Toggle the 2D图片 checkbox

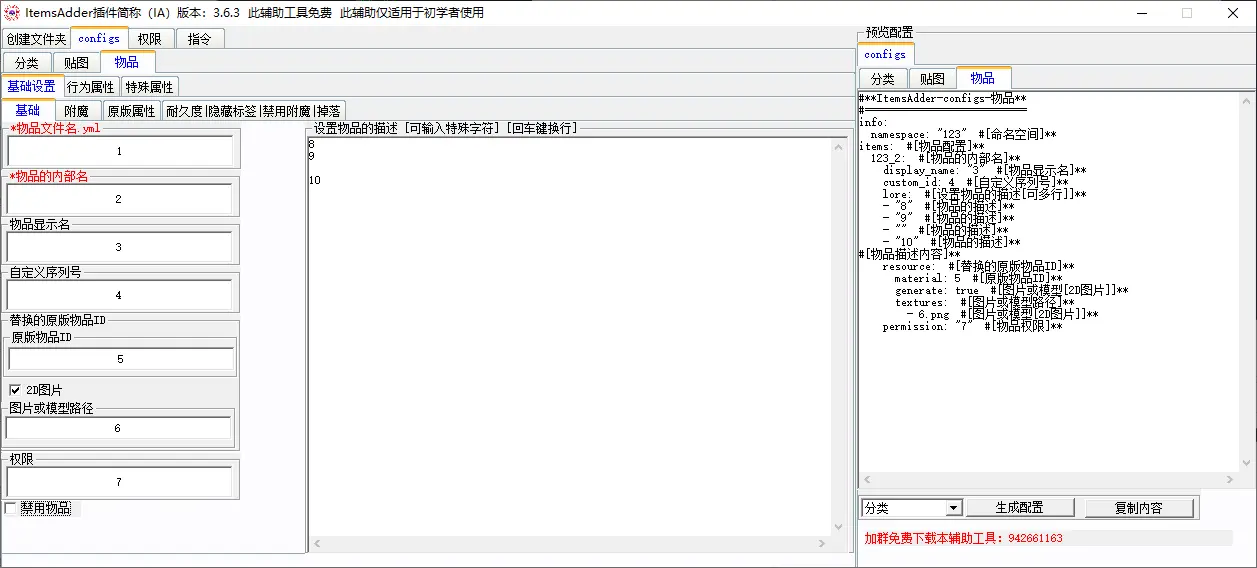pos(15,390)
